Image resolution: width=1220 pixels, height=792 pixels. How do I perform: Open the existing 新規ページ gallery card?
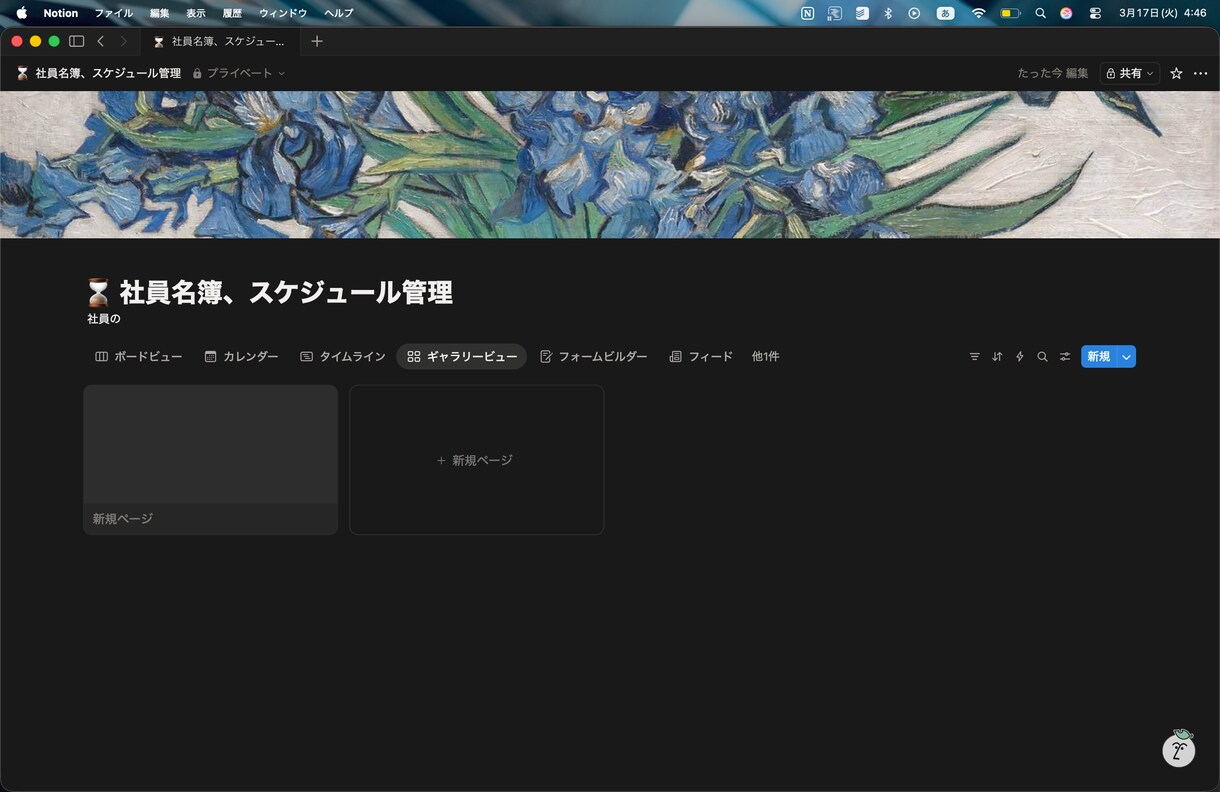[210, 460]
